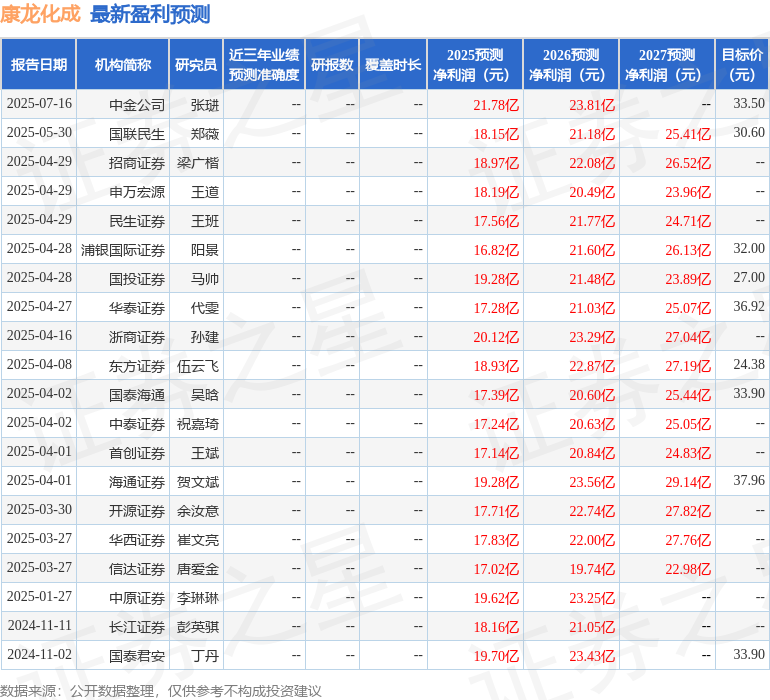Select the 研究员 column header
Viewport: 770px width, 700px height.
[196, 64]
